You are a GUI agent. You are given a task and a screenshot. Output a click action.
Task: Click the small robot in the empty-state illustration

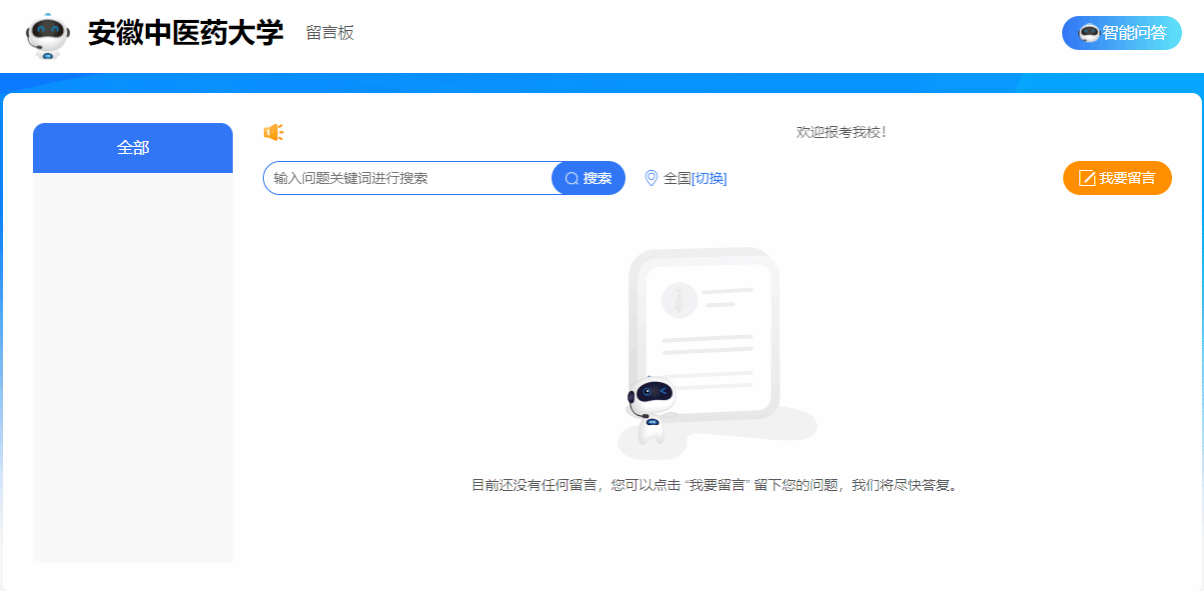tap(651, 406)
